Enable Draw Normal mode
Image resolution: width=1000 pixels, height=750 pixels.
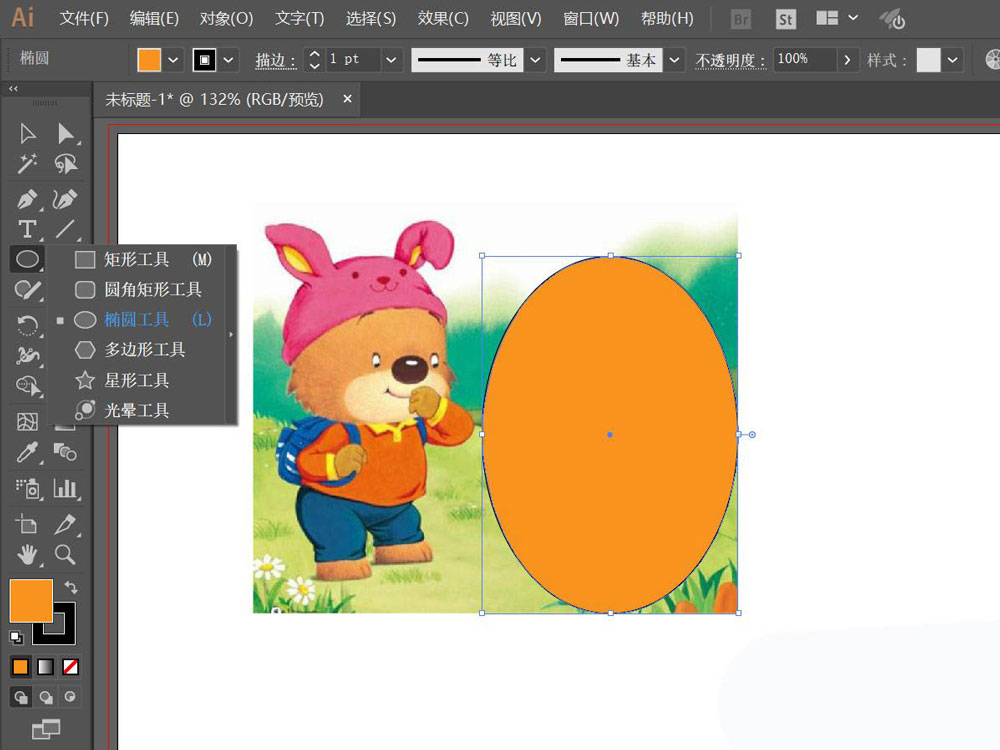20,697
